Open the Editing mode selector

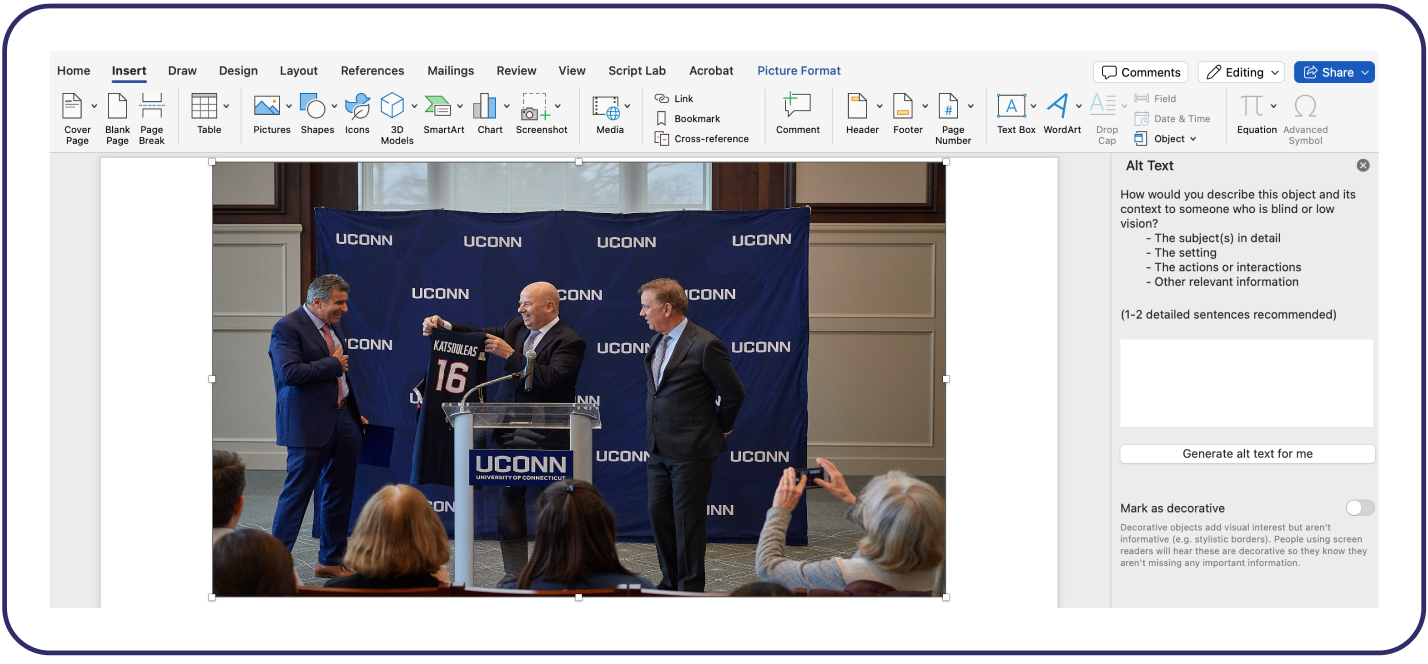click(x=1240, y=72)
